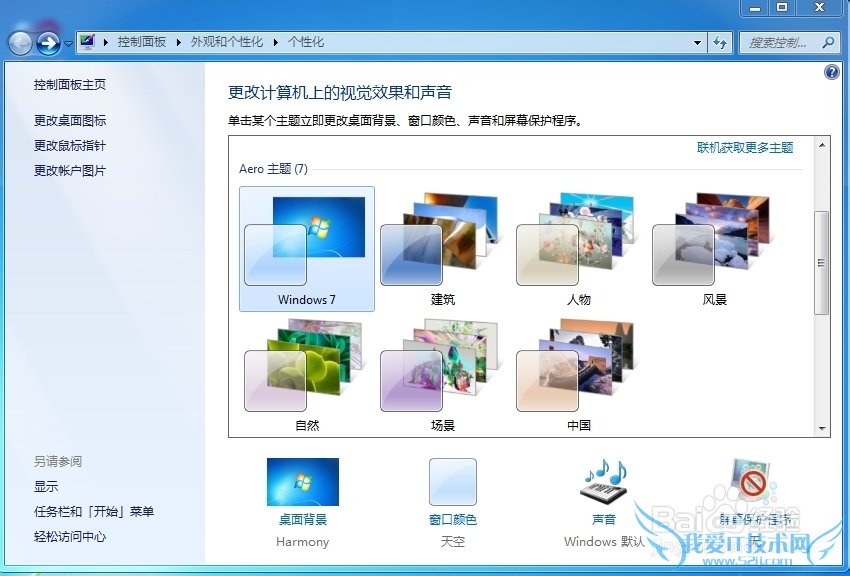Open 任务栏和「开始」菜单 link
The image size is (850, 576).
94,511
